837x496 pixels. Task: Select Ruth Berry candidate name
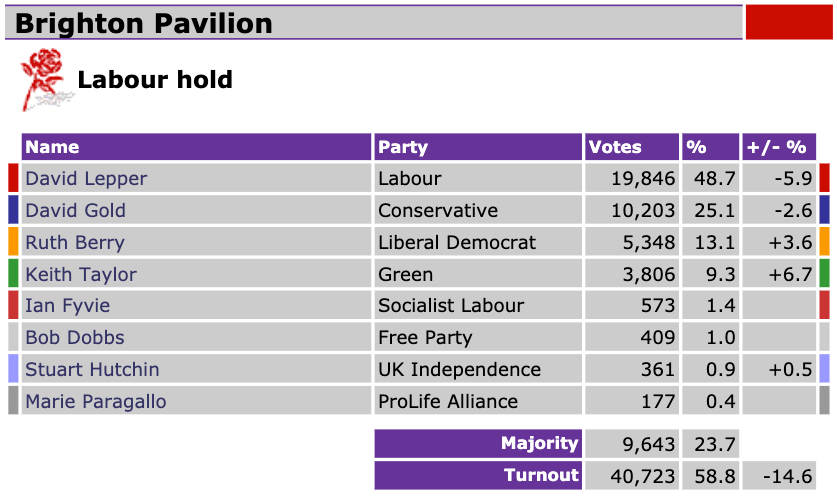(75, 243)
